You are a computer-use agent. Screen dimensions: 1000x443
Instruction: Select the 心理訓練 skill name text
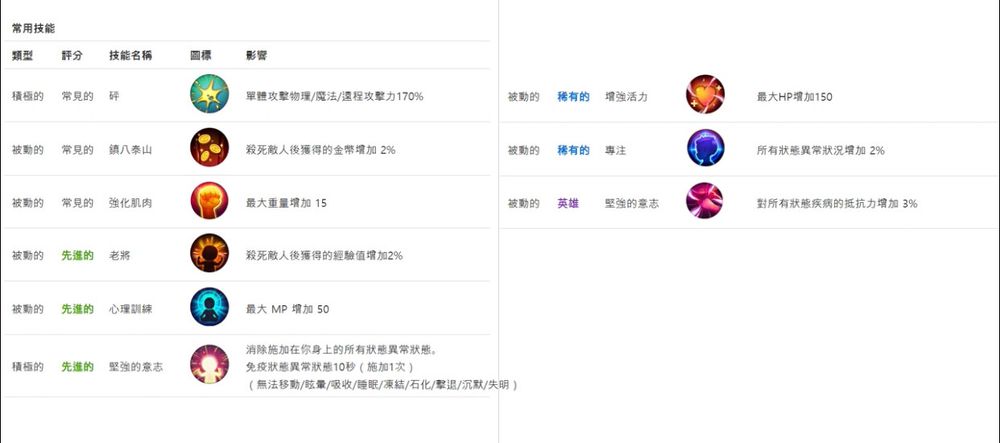(131, 309)
